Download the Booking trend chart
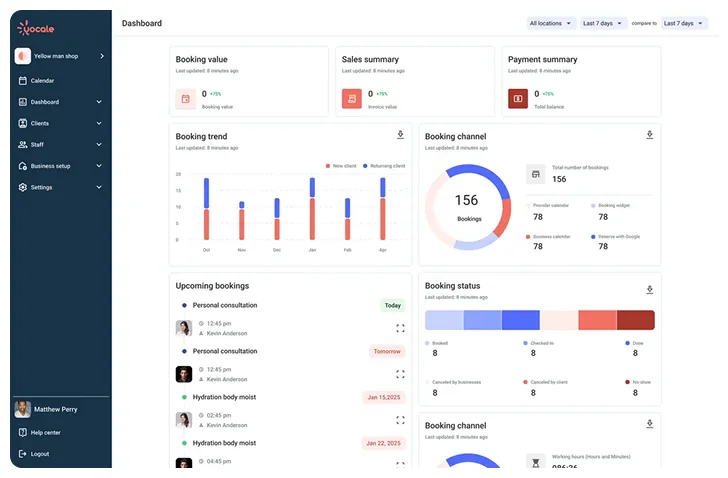The height and width of the screenshot is (478, 728). point(401,135)
